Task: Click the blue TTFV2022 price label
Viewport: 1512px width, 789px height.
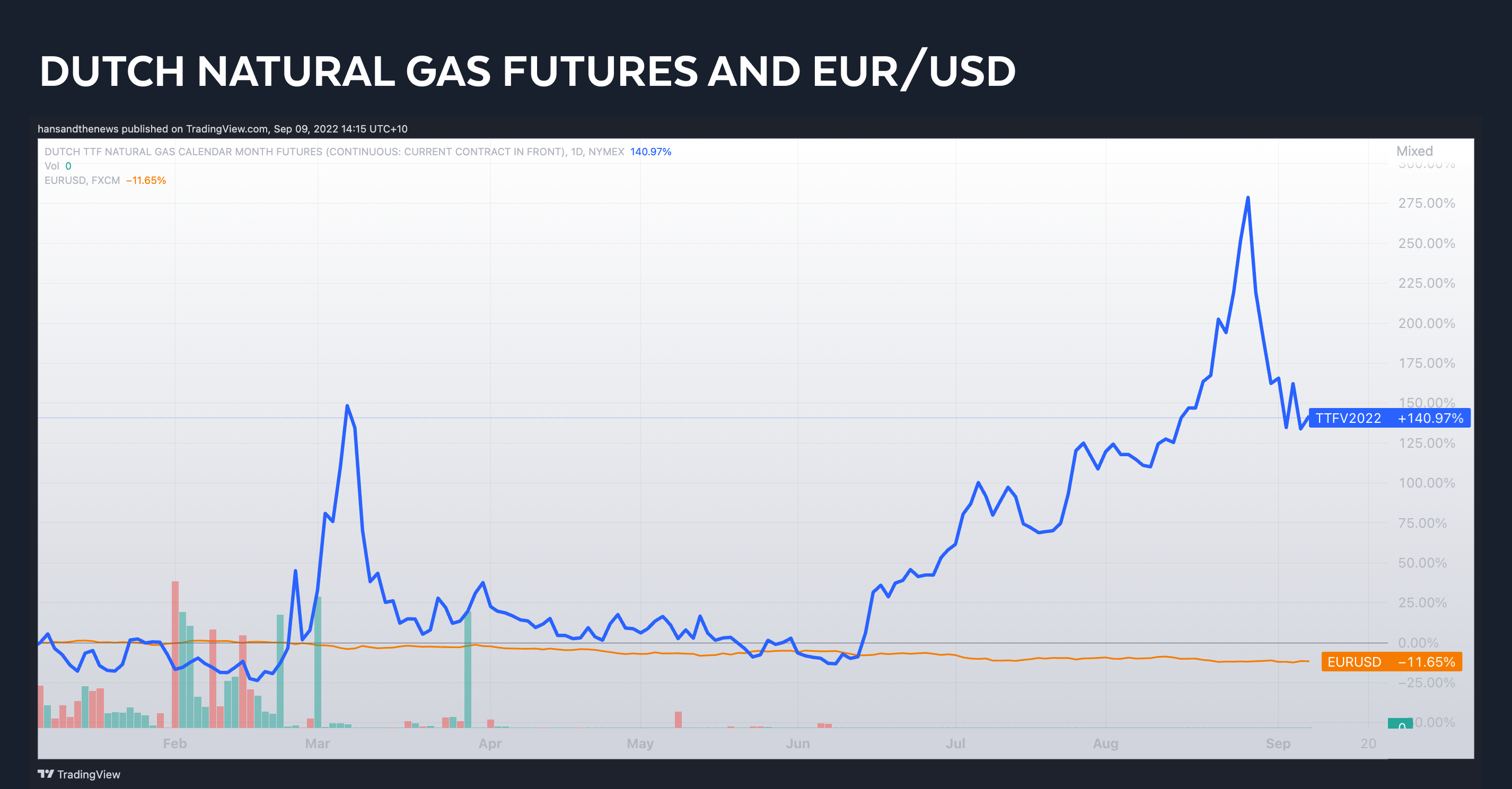Action: (x=1389, y=418)
